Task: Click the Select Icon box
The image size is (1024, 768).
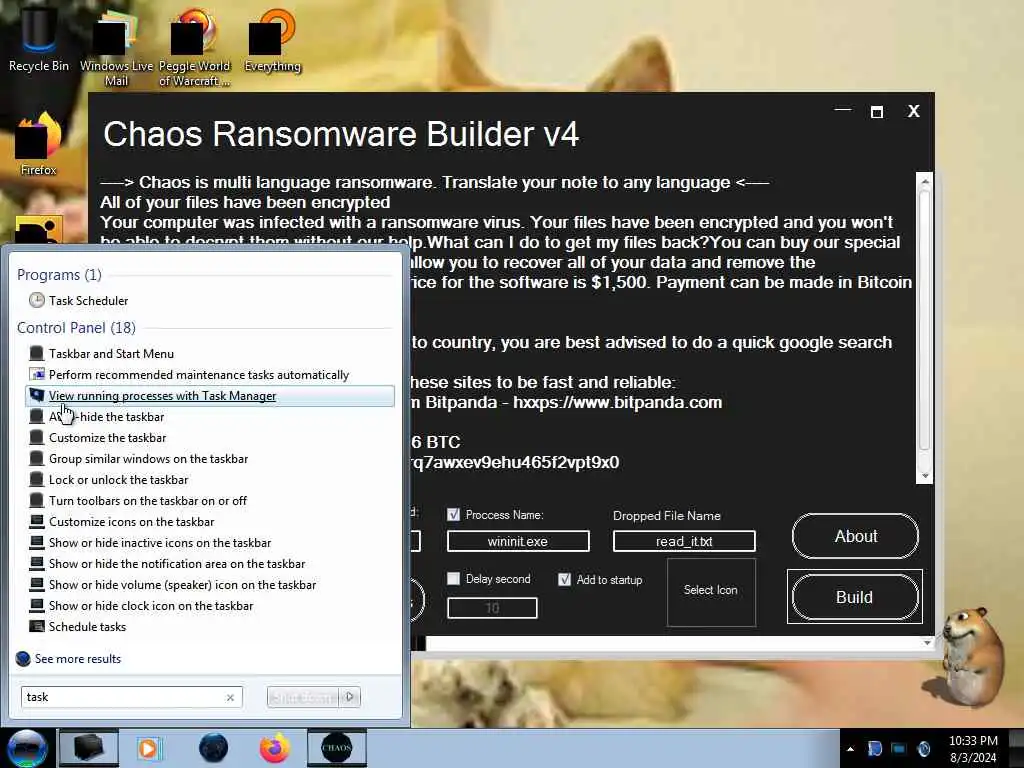Action: click(x=711, y=592)
